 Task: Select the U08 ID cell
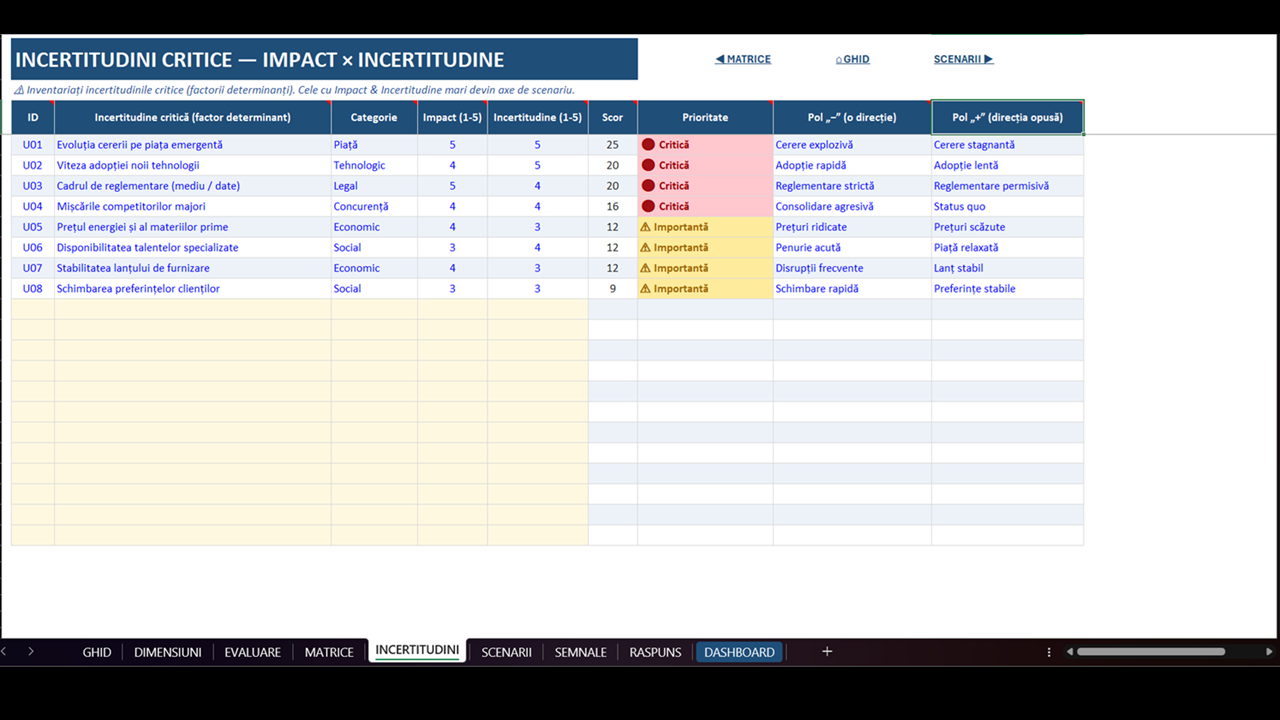(x=33, y=289)
